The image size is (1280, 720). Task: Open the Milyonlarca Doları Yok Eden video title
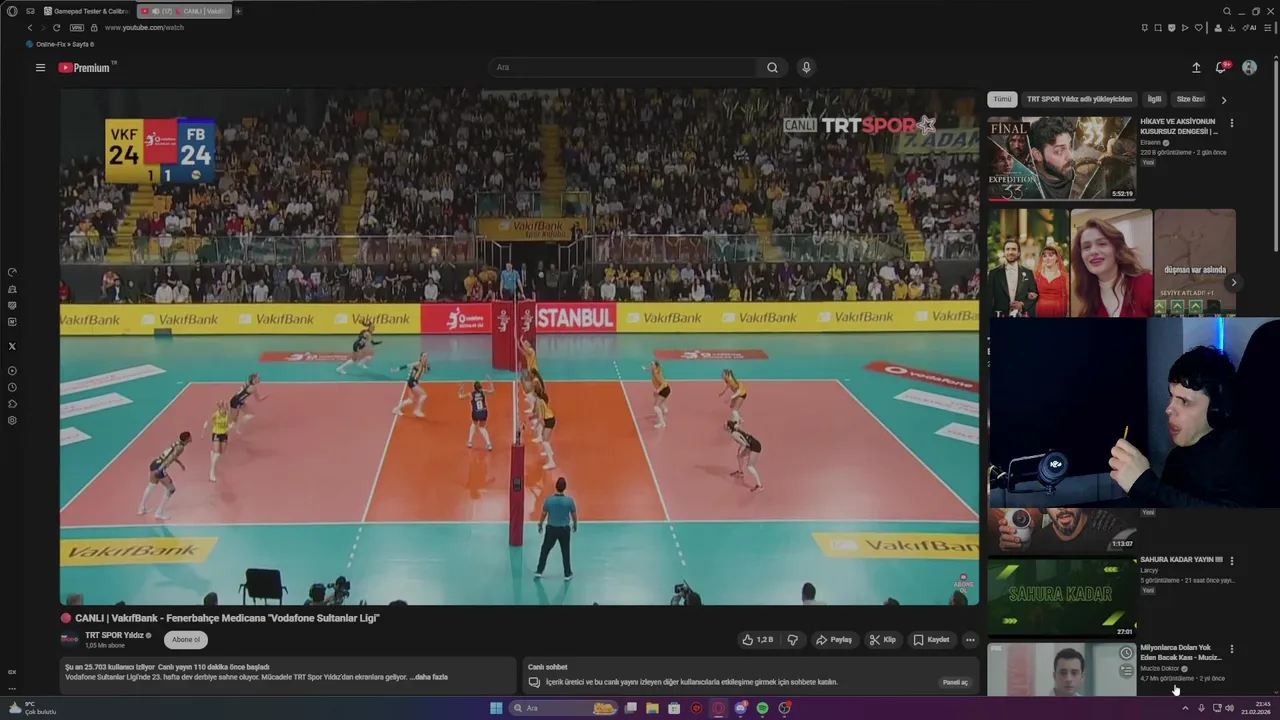(1181, 652)
